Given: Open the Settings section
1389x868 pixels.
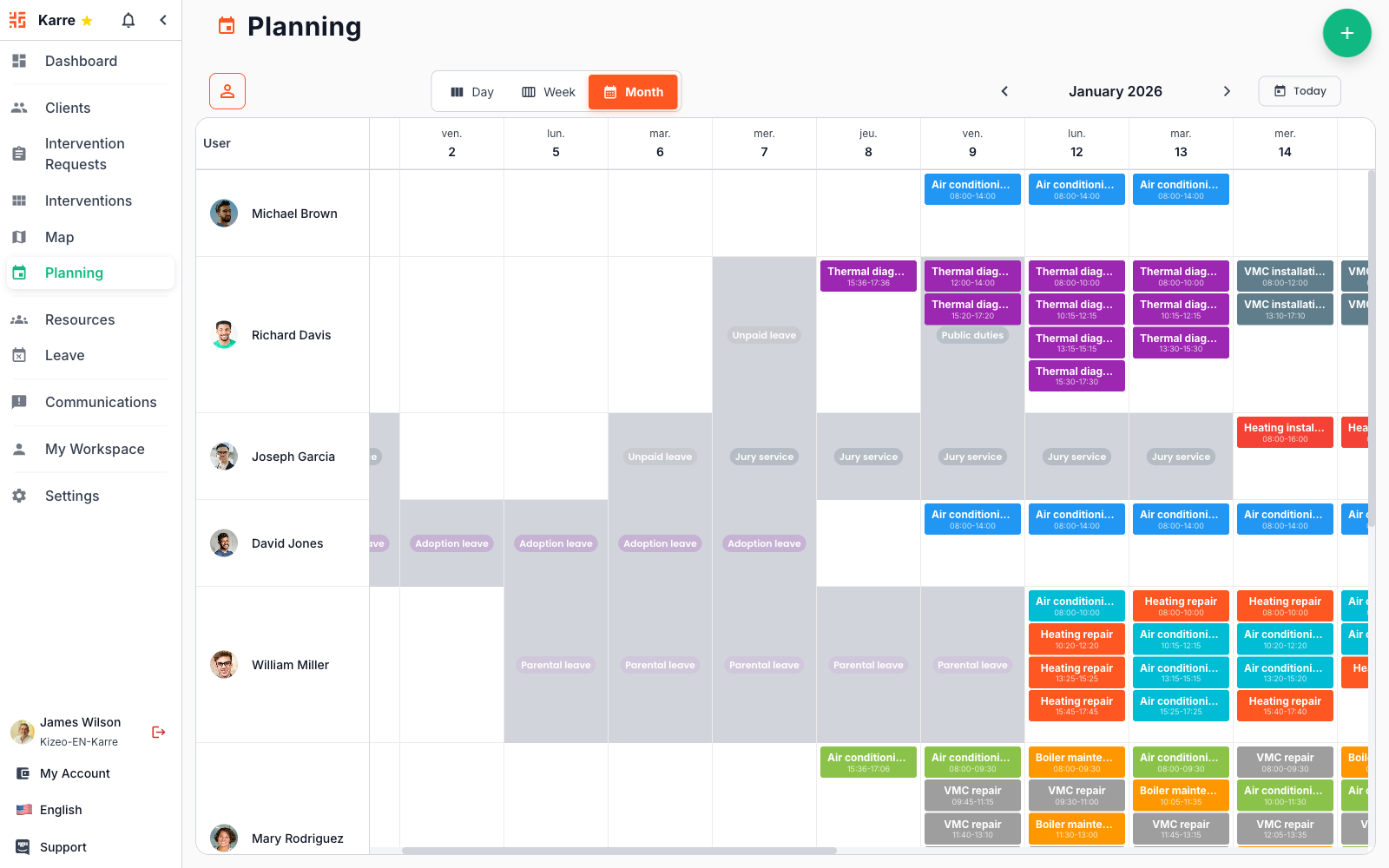Looking at the screenshot, I should [x=72, y=495].
